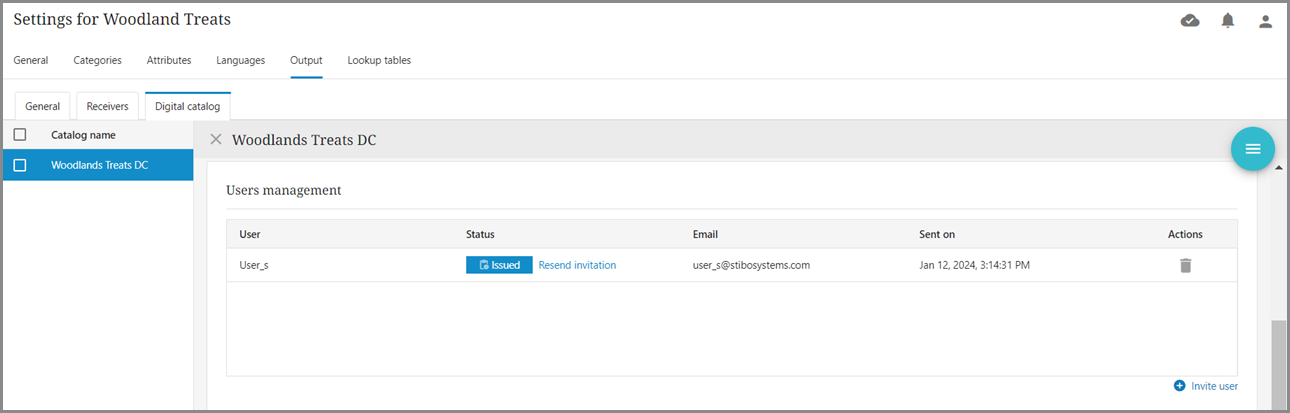Close the Woodlands Treats DC panel
Screen dimensions: 1290x413
(216, 140)
